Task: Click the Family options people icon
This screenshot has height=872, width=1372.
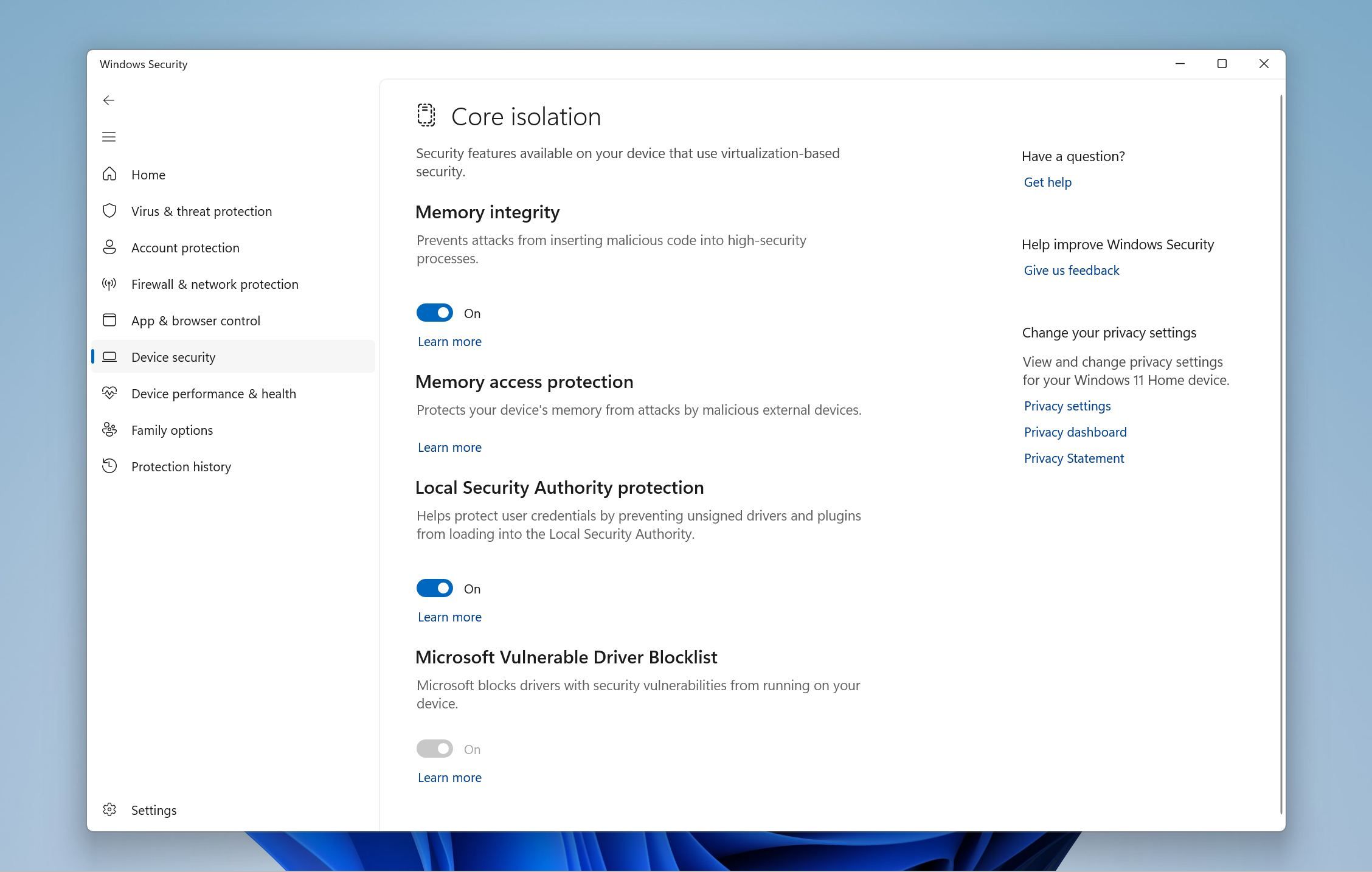Action: [109, 429]
